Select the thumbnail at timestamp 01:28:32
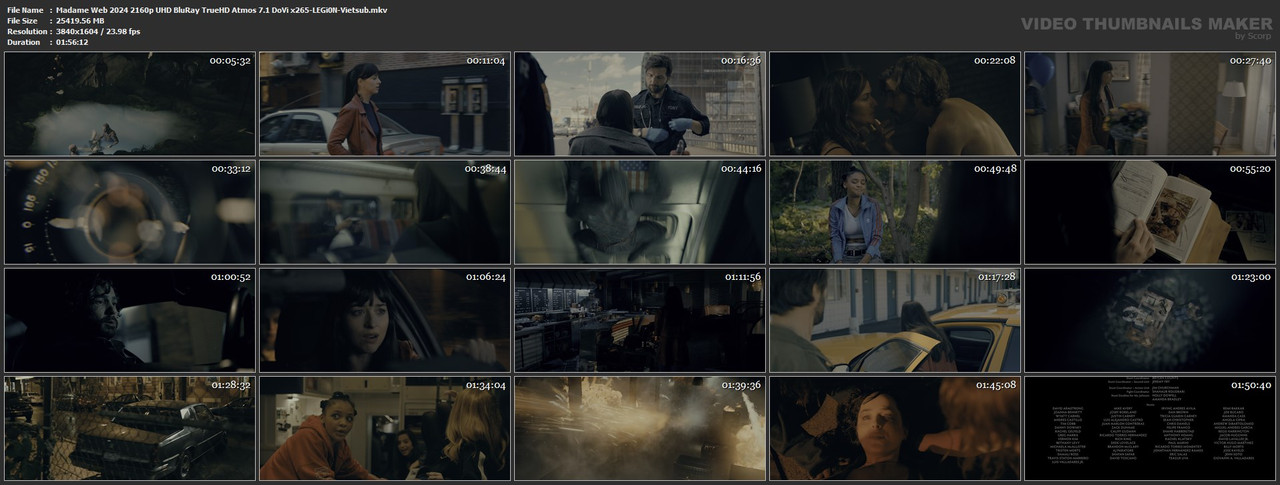 (x=130, y=428)
